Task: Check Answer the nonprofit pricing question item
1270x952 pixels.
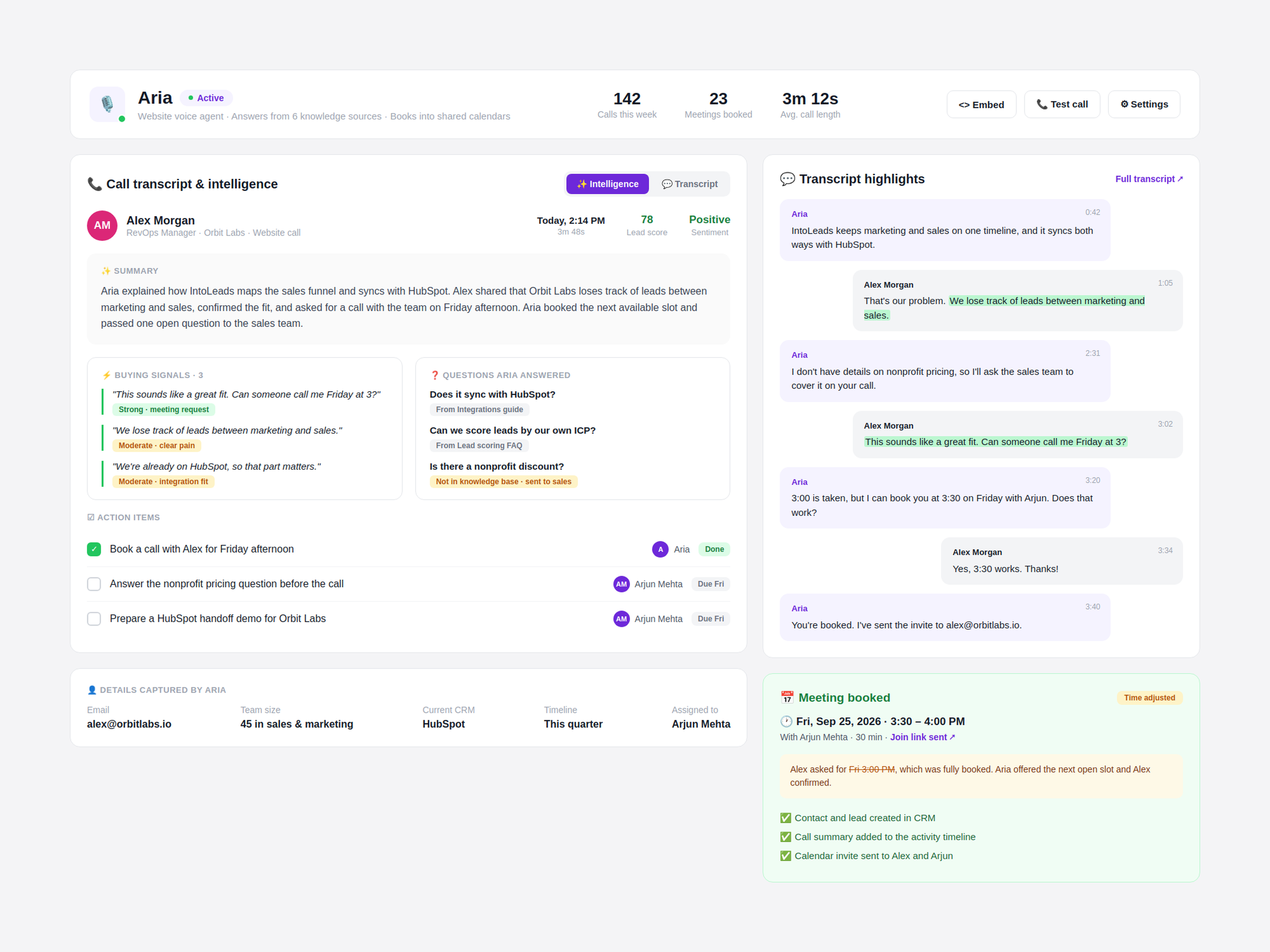Action: tap(94, 584)
